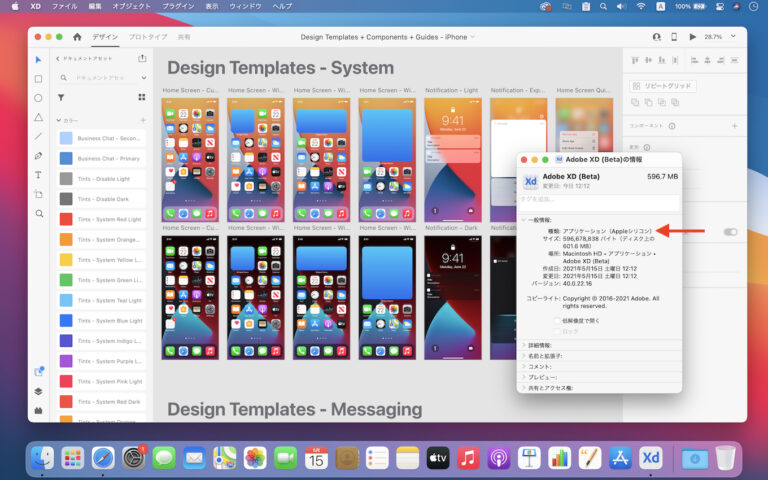
Task: Click the desktop preview play button
Action: [692, 37]
